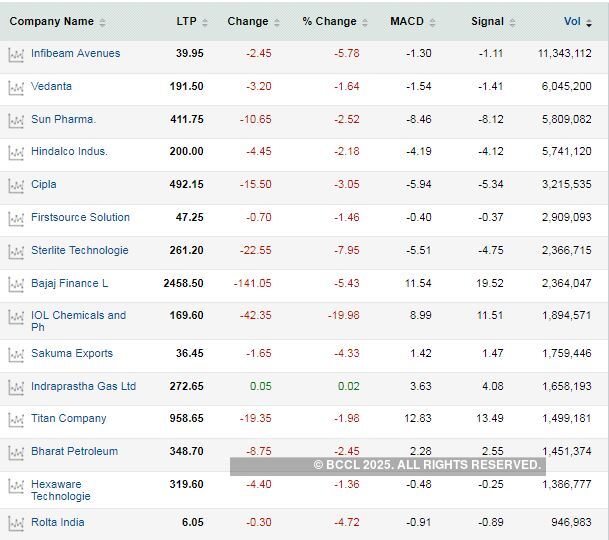Open Titan Company link
The height and width of the screenshot is (540, 609).
69,418
